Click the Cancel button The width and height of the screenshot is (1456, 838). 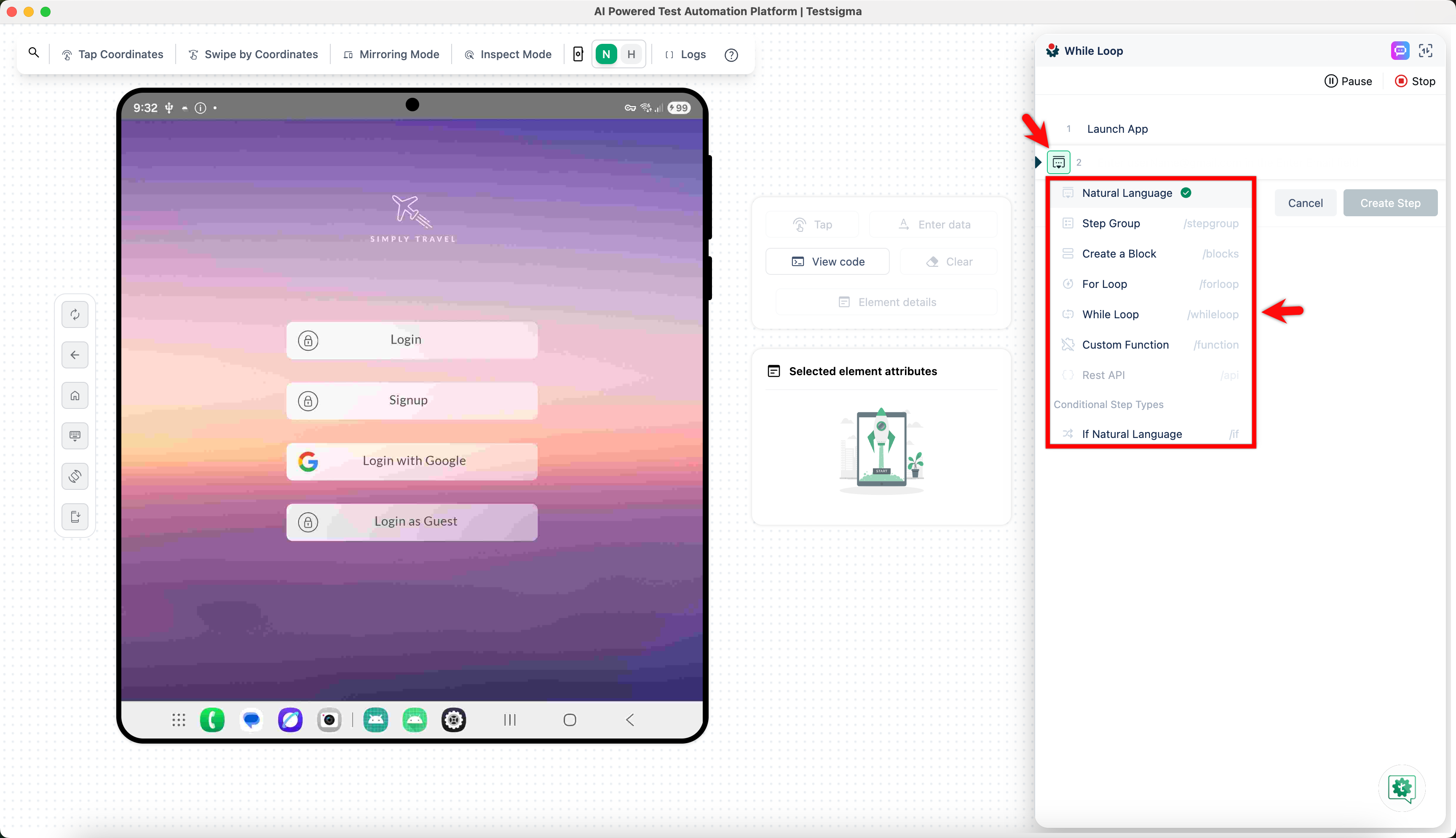click(x=1305, y=203)
